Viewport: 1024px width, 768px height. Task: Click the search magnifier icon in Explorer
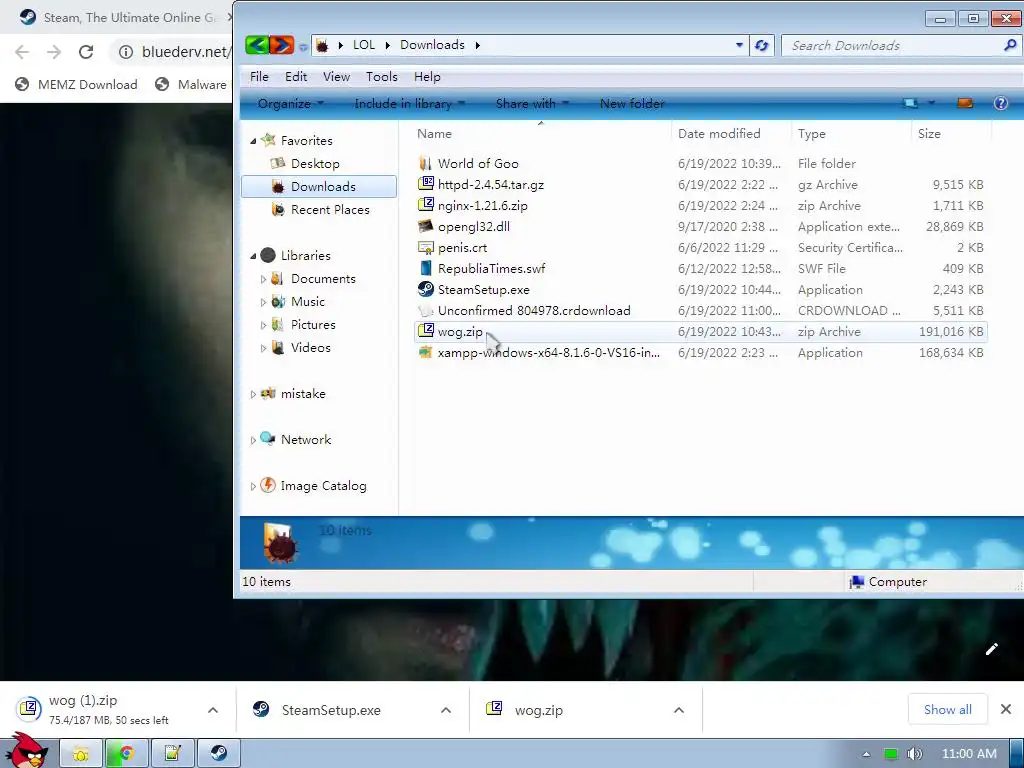click(x=1010, y=45)
